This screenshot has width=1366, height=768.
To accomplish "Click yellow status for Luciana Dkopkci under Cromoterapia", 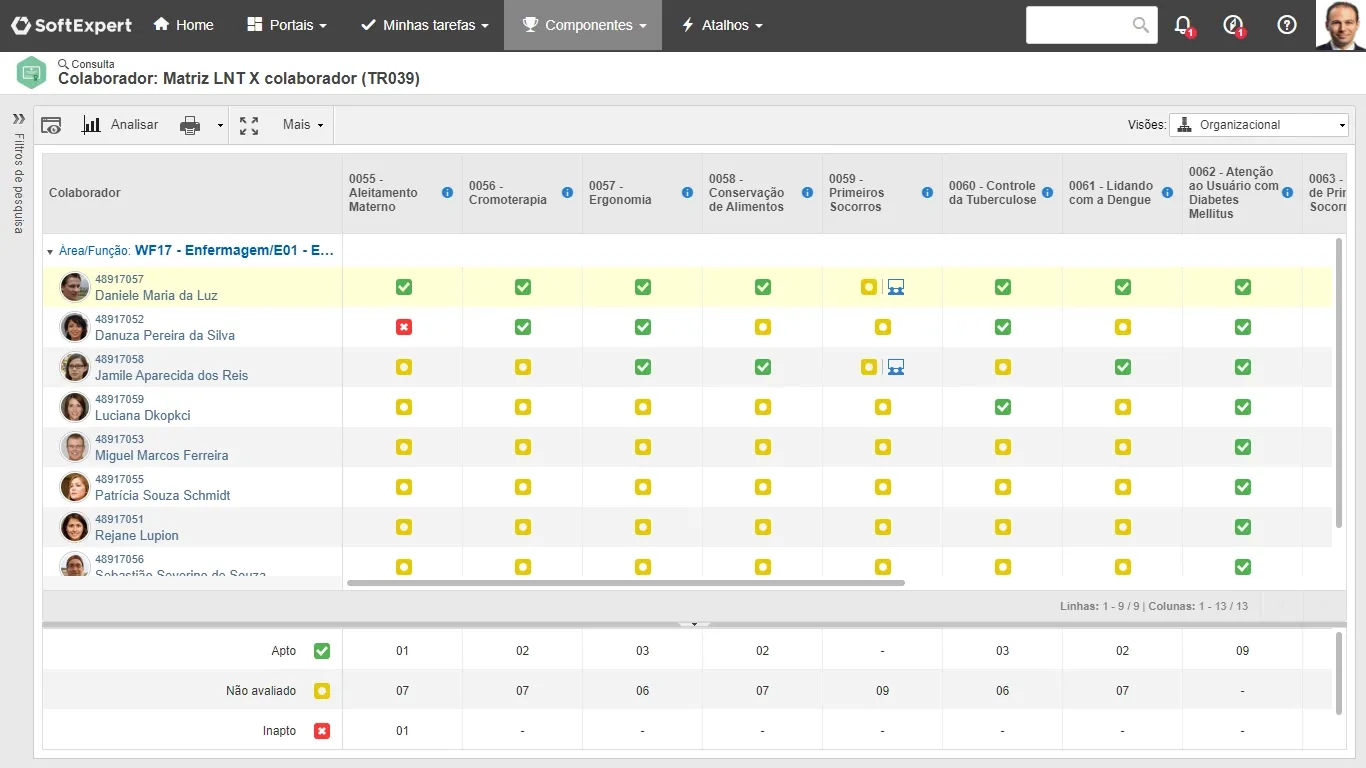I will [523, 407].
